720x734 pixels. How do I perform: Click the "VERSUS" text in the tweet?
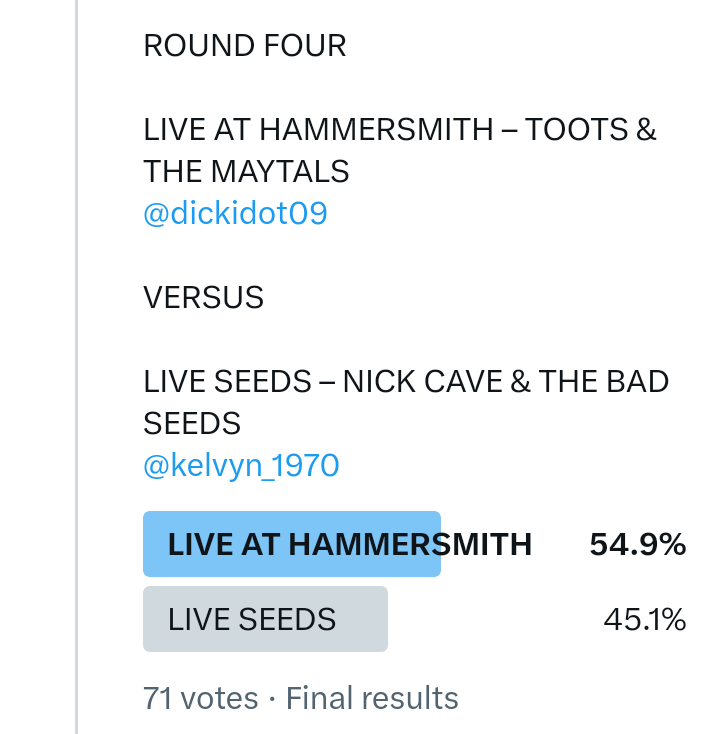pyautogui.click(x=204, y=297)
